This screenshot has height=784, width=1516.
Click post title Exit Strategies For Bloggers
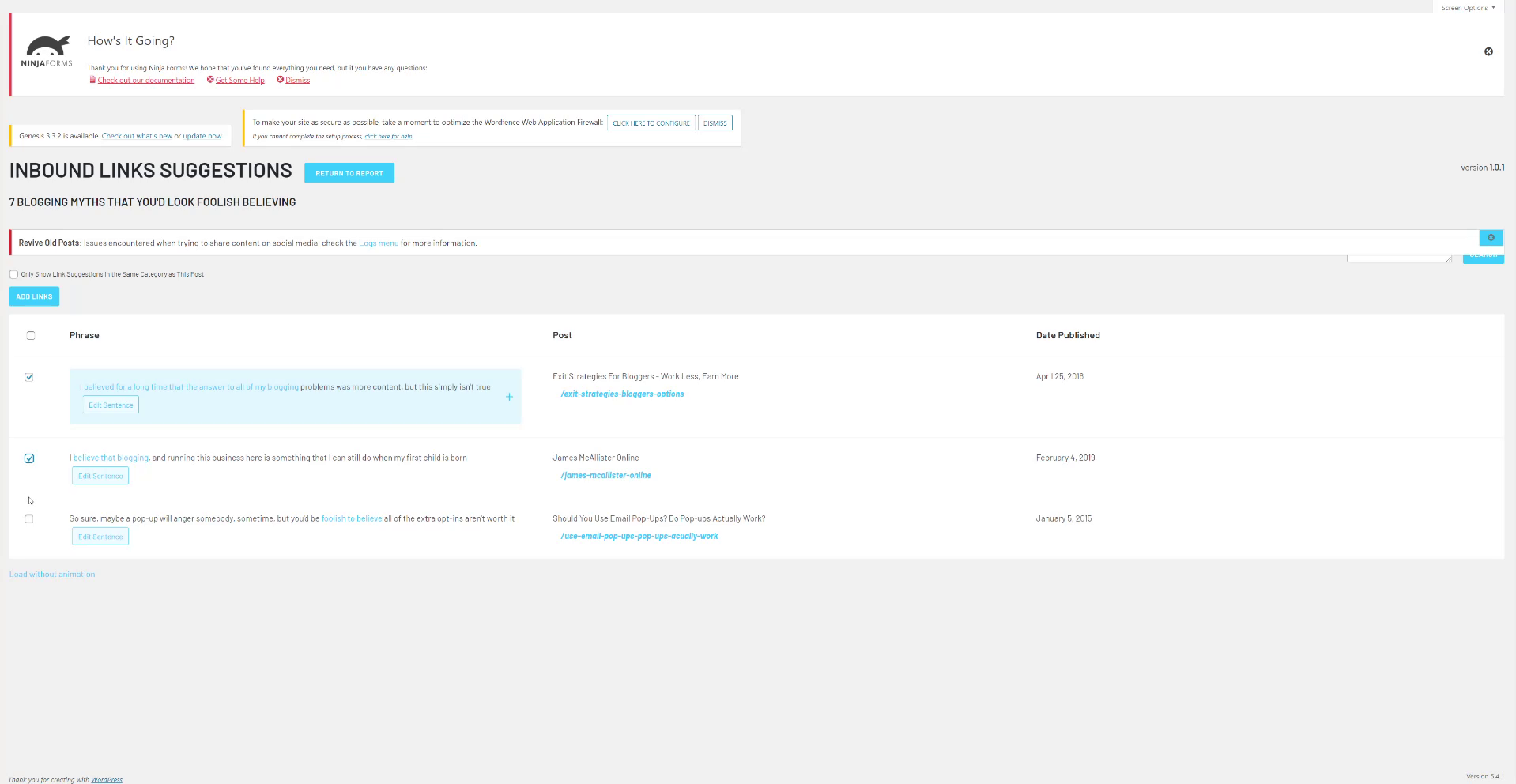pyautogui.click(x=646, y=376)
